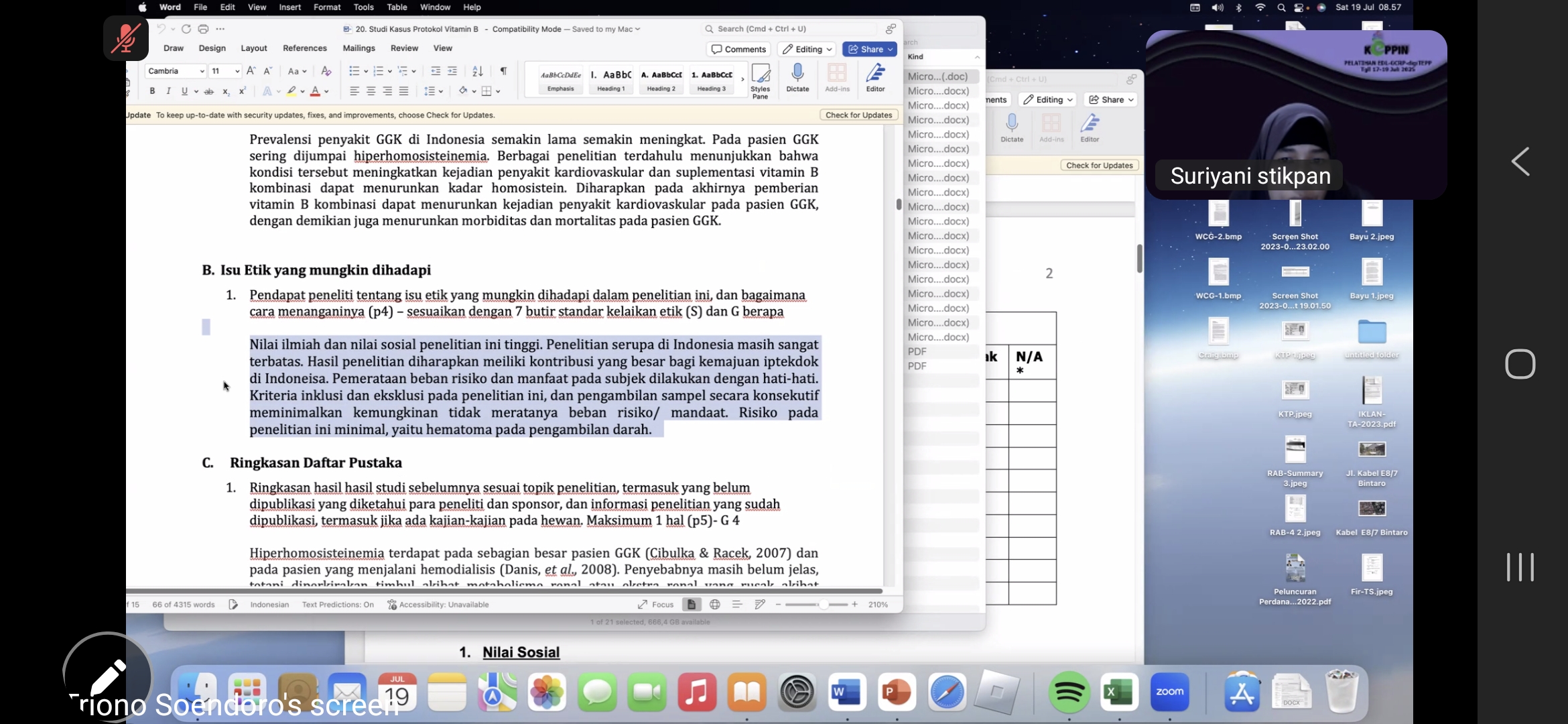Toggle Strikethrough formatting

click(x=209, y=91)
